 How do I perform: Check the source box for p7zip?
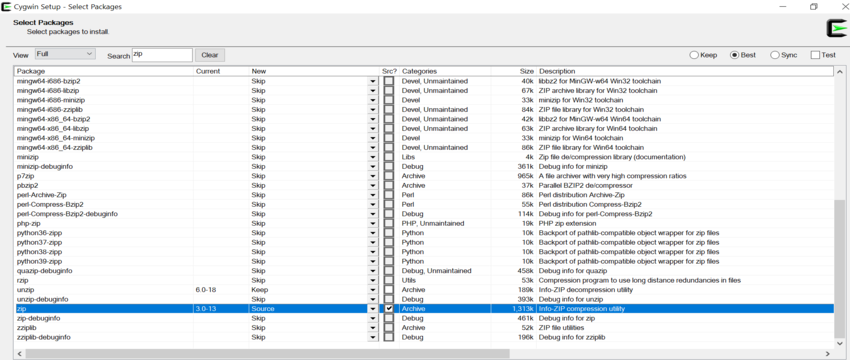click(x=389, y=176)
